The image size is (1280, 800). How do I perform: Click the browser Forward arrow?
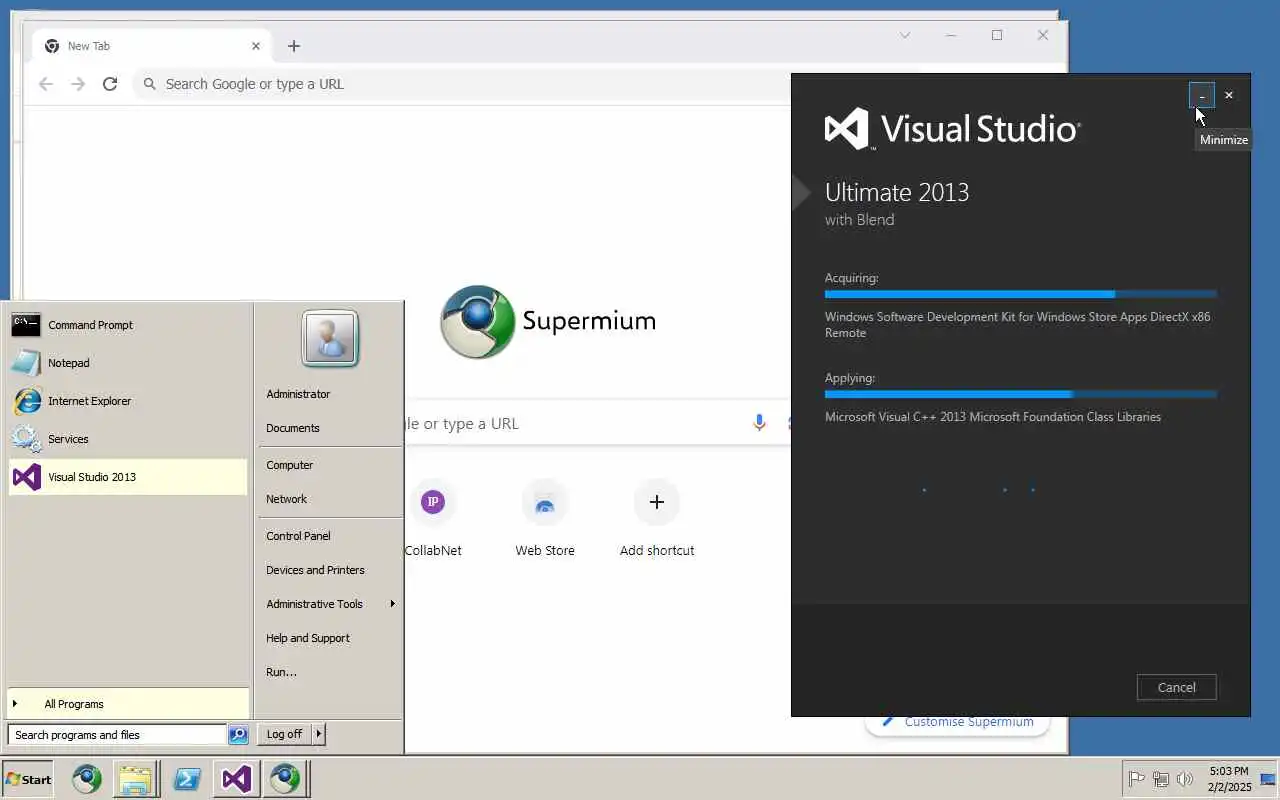click(x=78, y=84)
